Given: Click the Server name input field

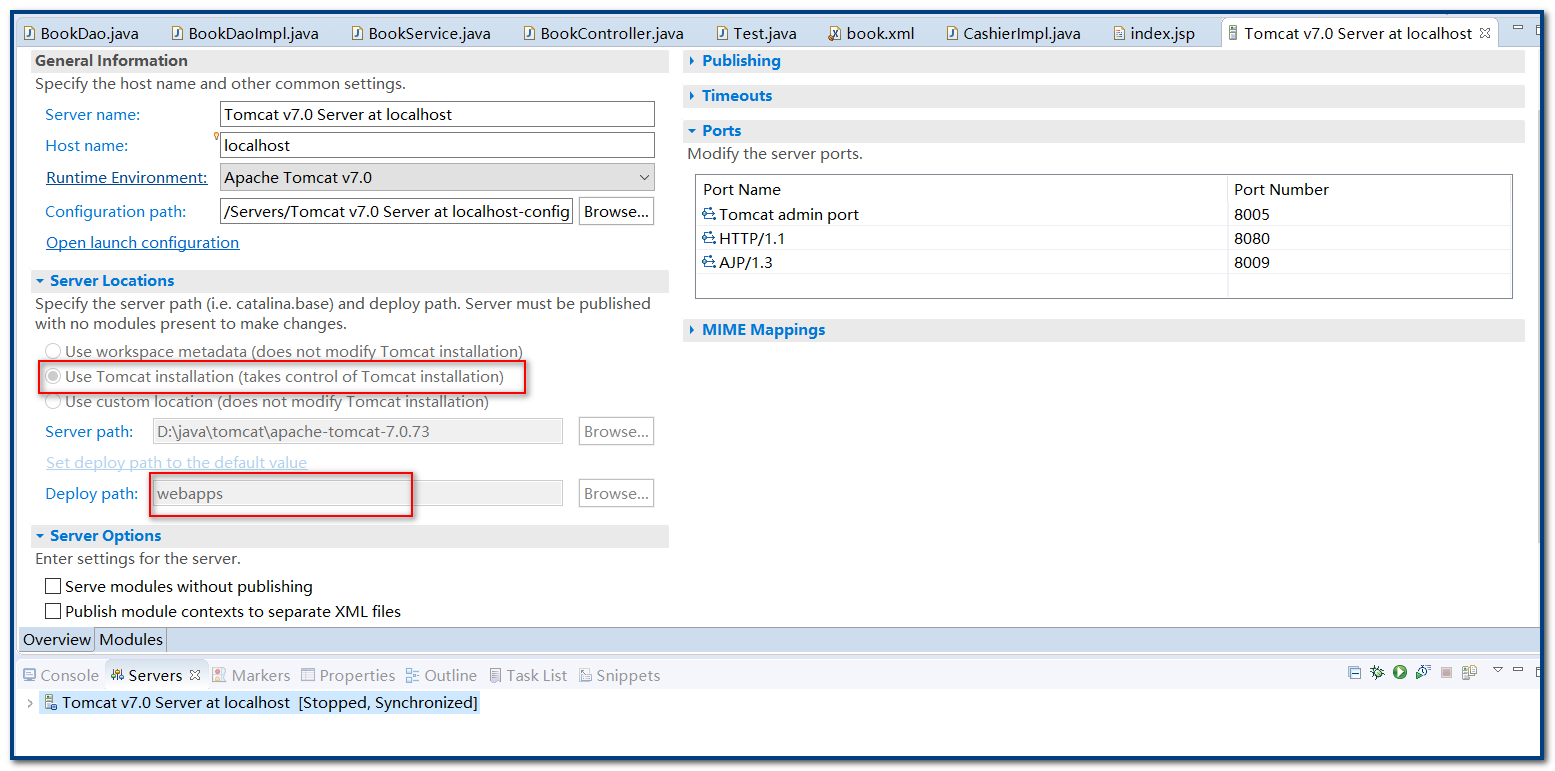Looking at the screenshot, I should click(437, 114).
